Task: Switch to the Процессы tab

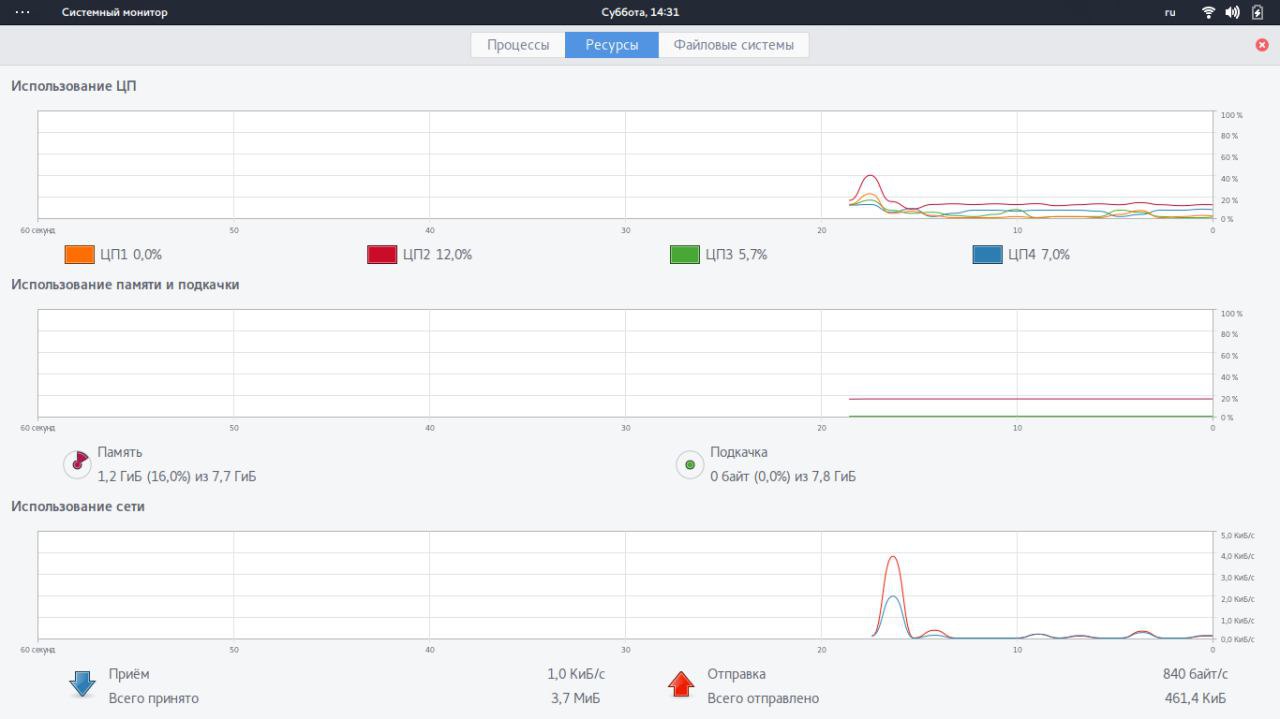Action: coord(518,45)
